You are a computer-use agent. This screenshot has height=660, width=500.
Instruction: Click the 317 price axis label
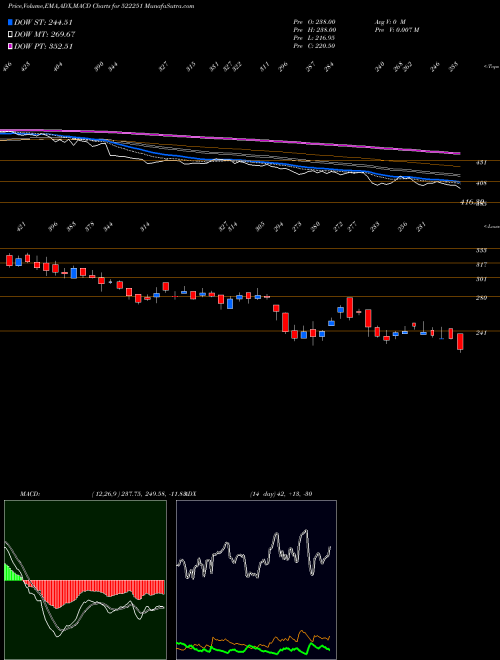481,264
